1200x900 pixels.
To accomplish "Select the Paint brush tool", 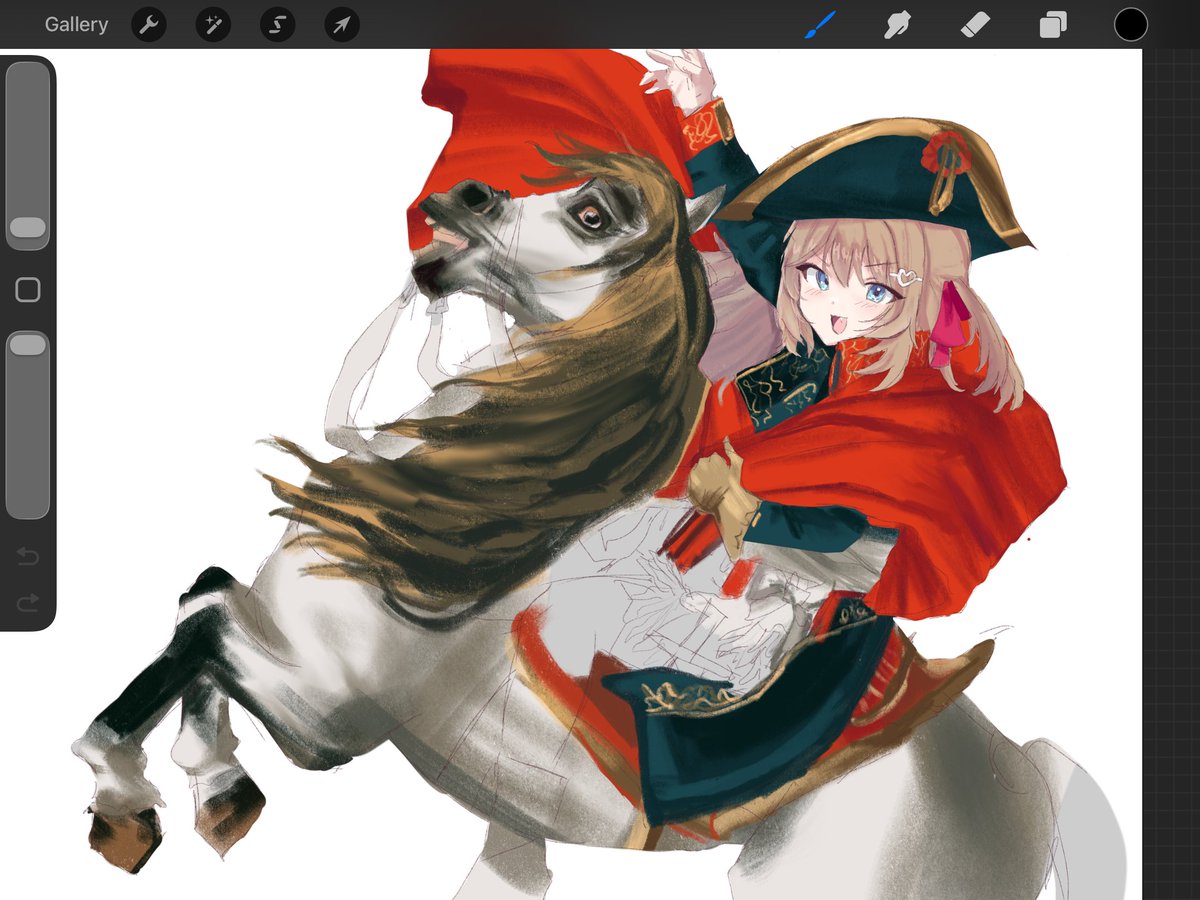I will click(x=820, y=25).
